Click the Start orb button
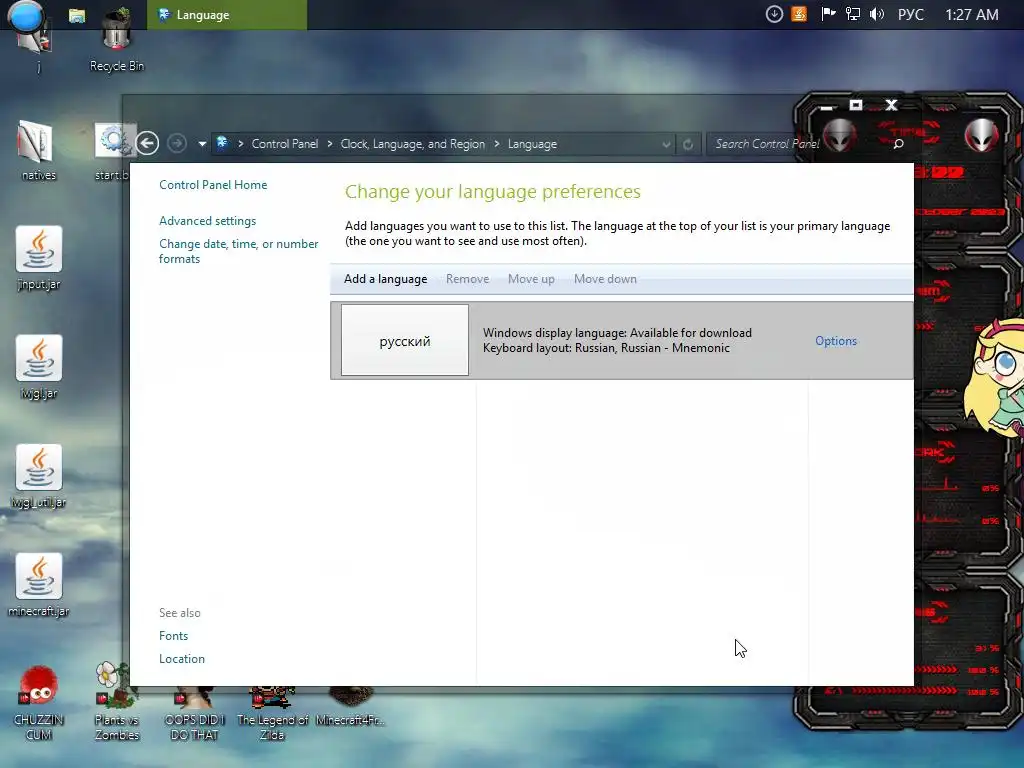Viewport: 1024px width, 768px height. 26,14
